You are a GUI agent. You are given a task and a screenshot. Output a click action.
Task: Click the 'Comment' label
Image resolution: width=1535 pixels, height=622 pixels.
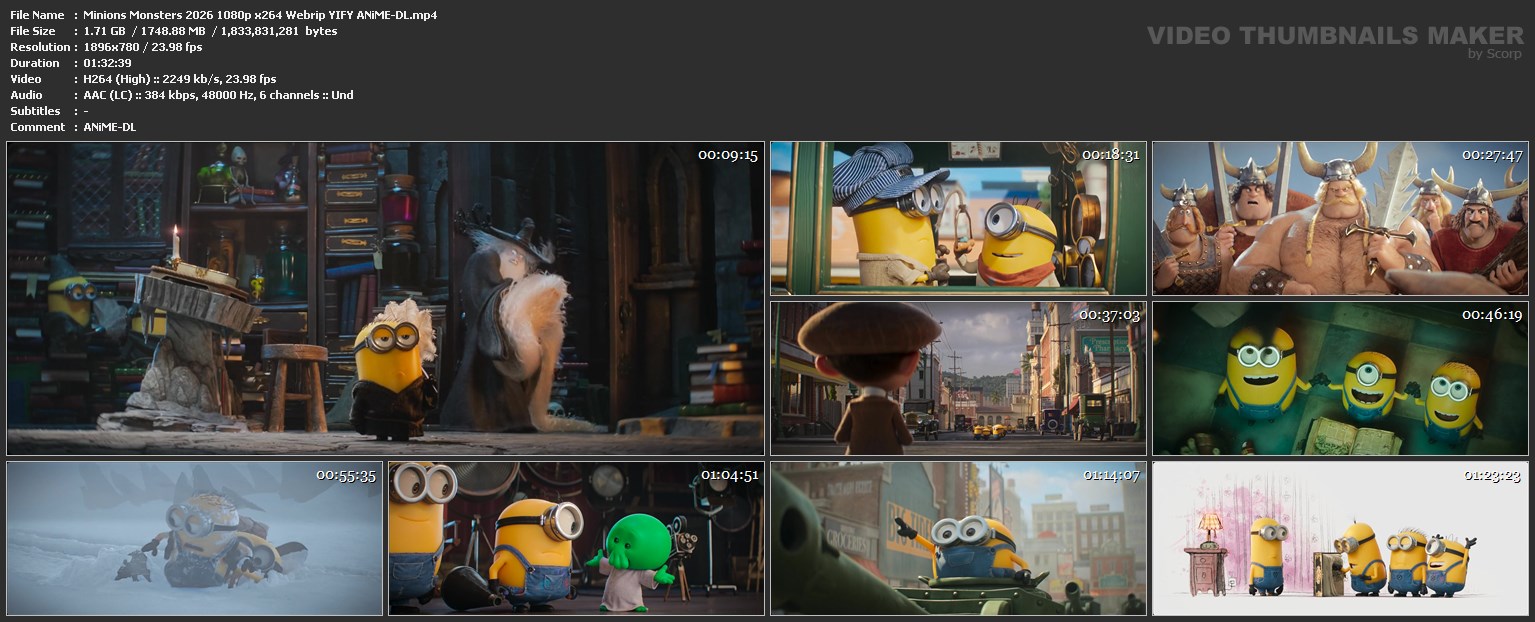(37, 127)
